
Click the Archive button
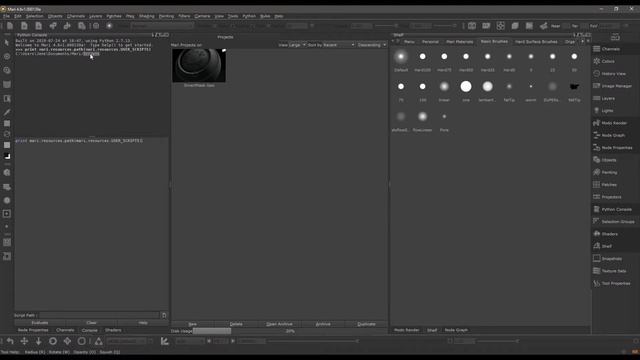click(x=323, y=324)
